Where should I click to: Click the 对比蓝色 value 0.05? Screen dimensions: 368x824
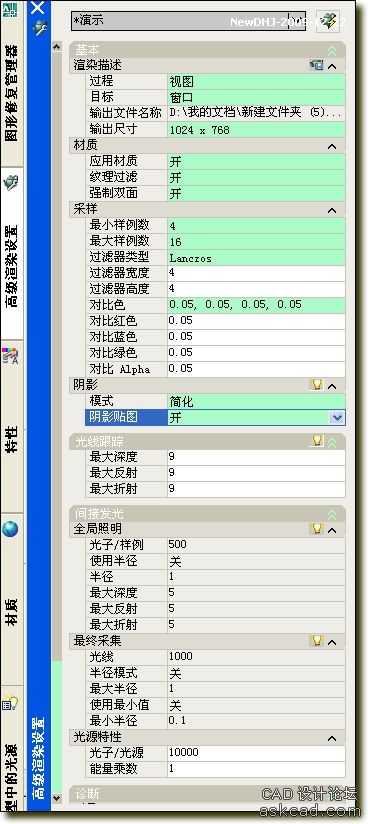[256, 337]
